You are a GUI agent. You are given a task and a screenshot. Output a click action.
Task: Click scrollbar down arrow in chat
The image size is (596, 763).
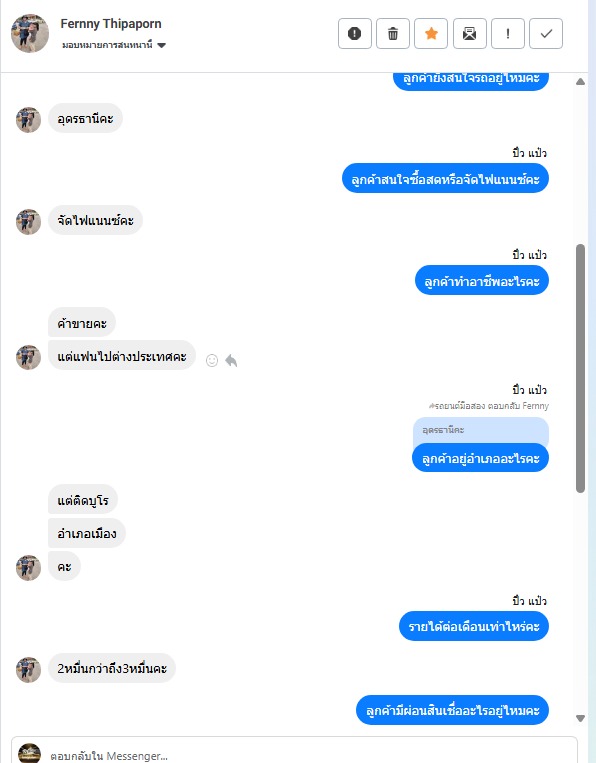coord(580,718)
